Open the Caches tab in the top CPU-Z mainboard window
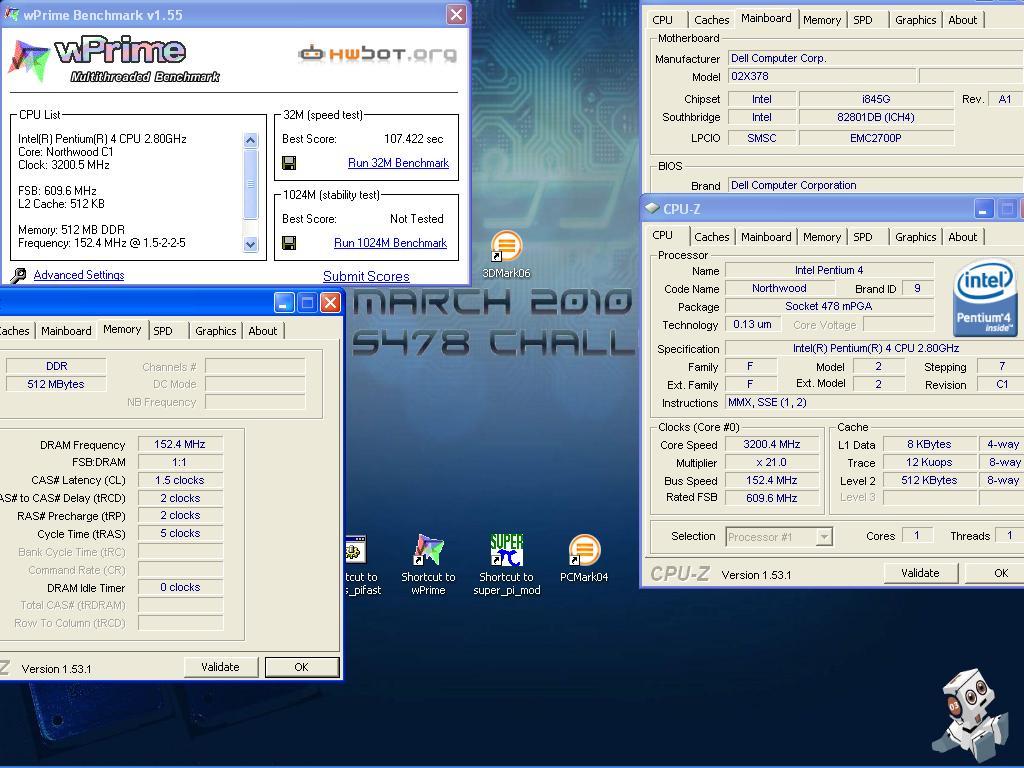This screenshot has height=768, width=1024. [711, 20]
